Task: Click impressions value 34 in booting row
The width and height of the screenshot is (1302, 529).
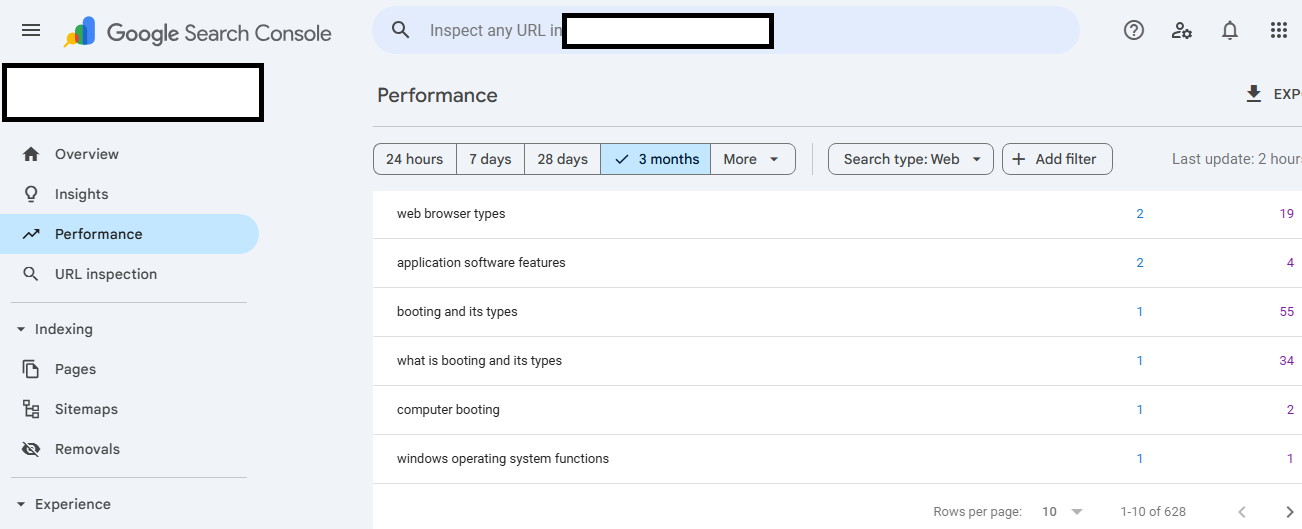Action: 1287,361
